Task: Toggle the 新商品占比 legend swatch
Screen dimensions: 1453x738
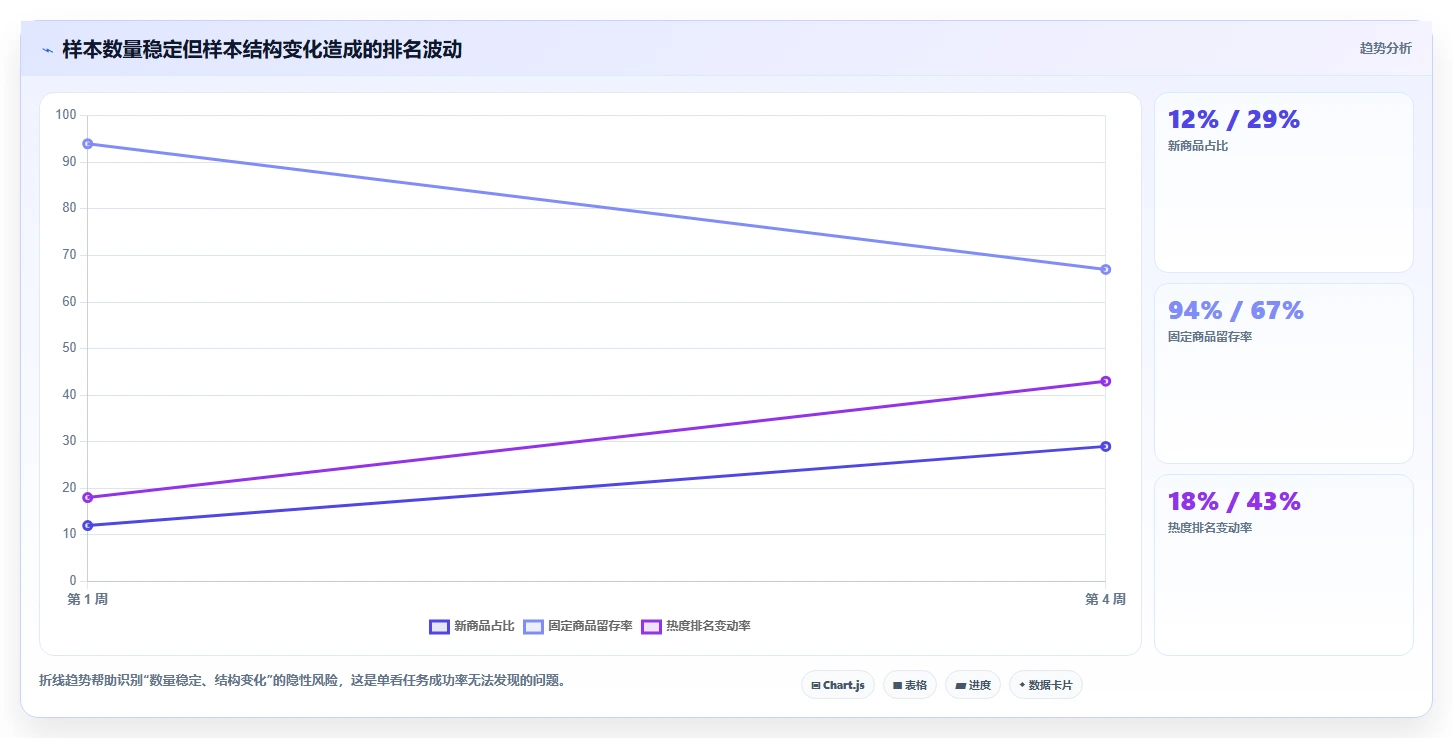Action: pos(439,626)
